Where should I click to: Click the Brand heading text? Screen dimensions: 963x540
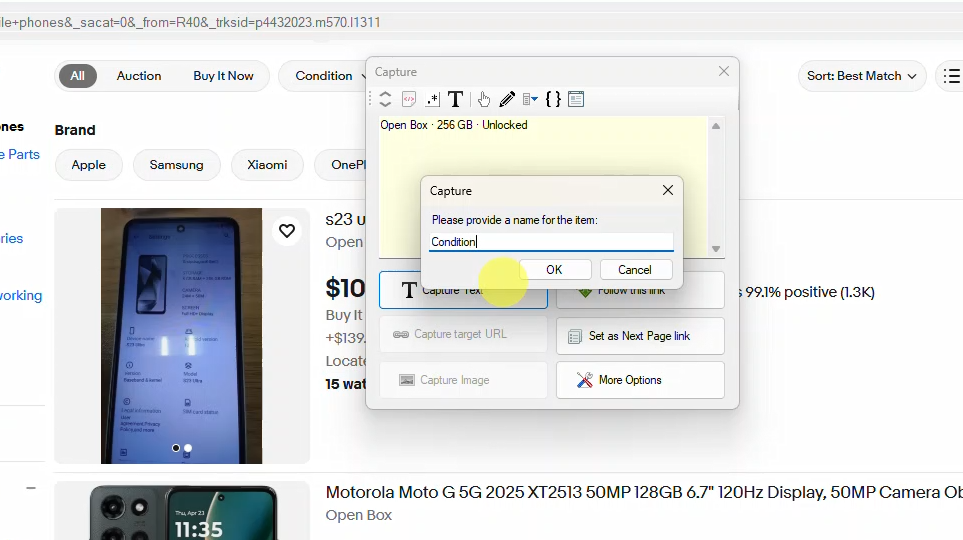pyautogui.click(x=75, y=130)
